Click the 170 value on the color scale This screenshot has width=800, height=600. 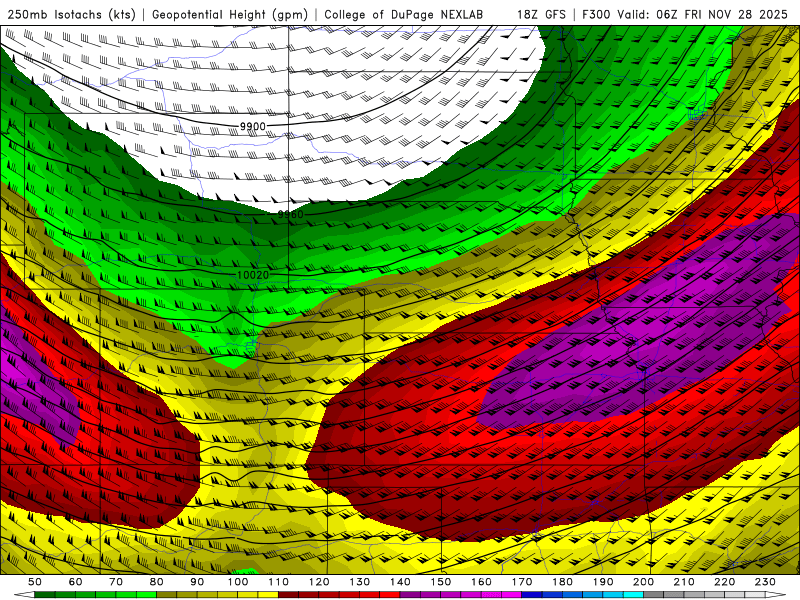tap(522, 582)
